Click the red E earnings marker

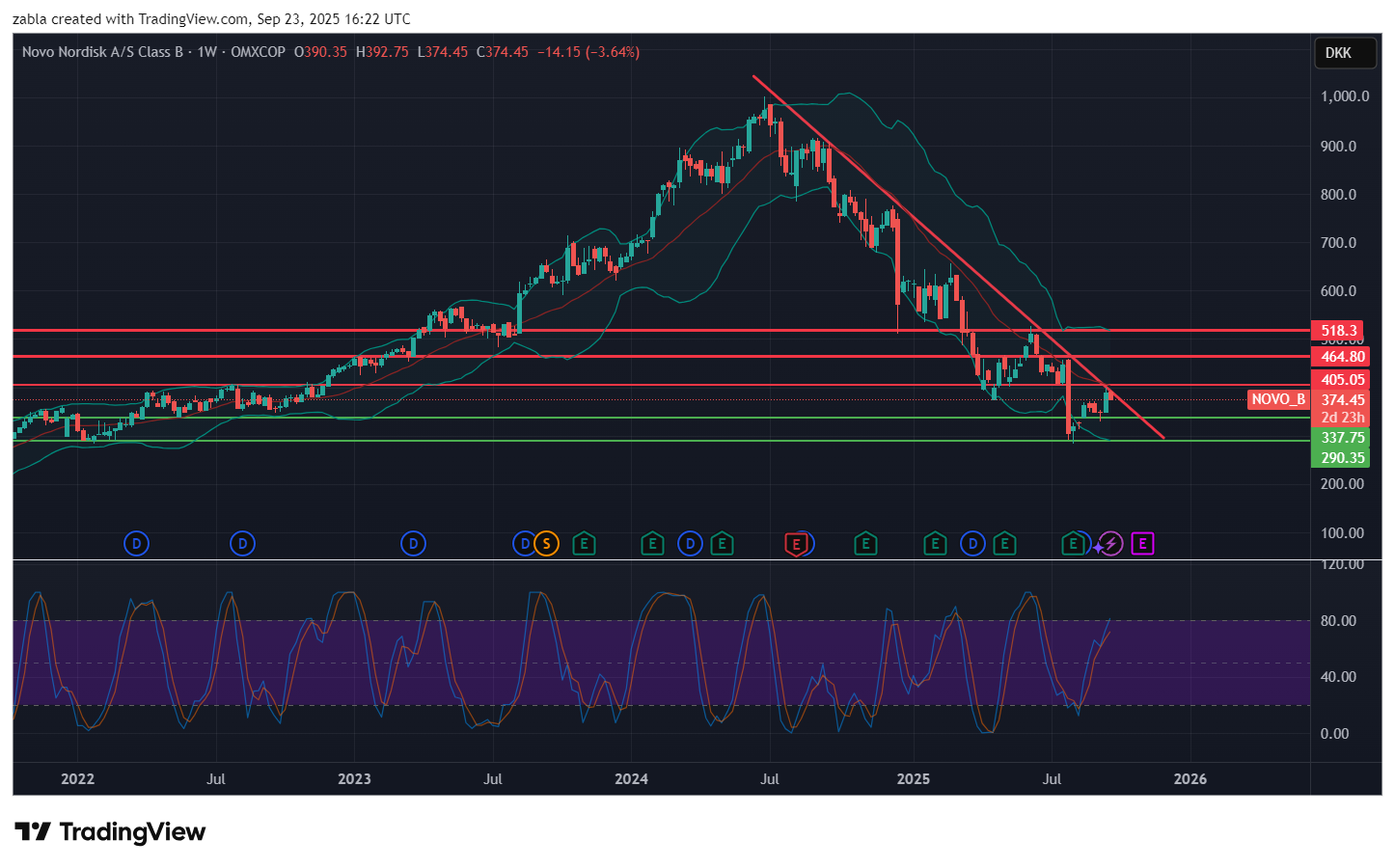795,544
